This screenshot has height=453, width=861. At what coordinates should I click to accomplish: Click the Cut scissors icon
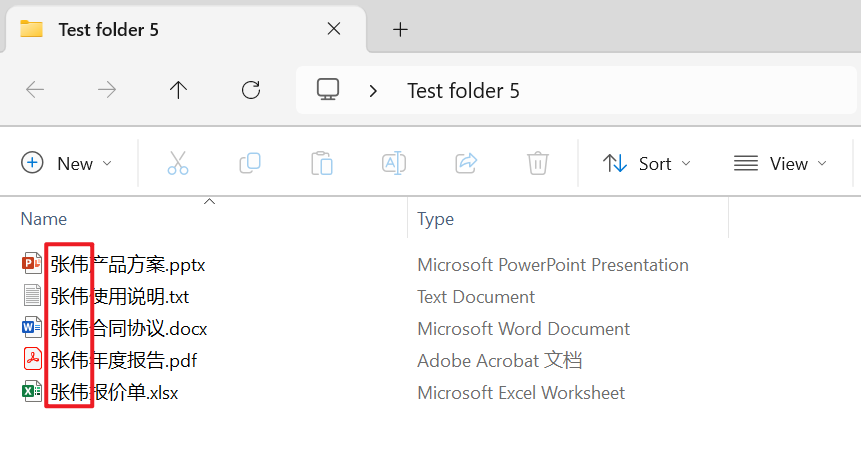click(178, 163)
